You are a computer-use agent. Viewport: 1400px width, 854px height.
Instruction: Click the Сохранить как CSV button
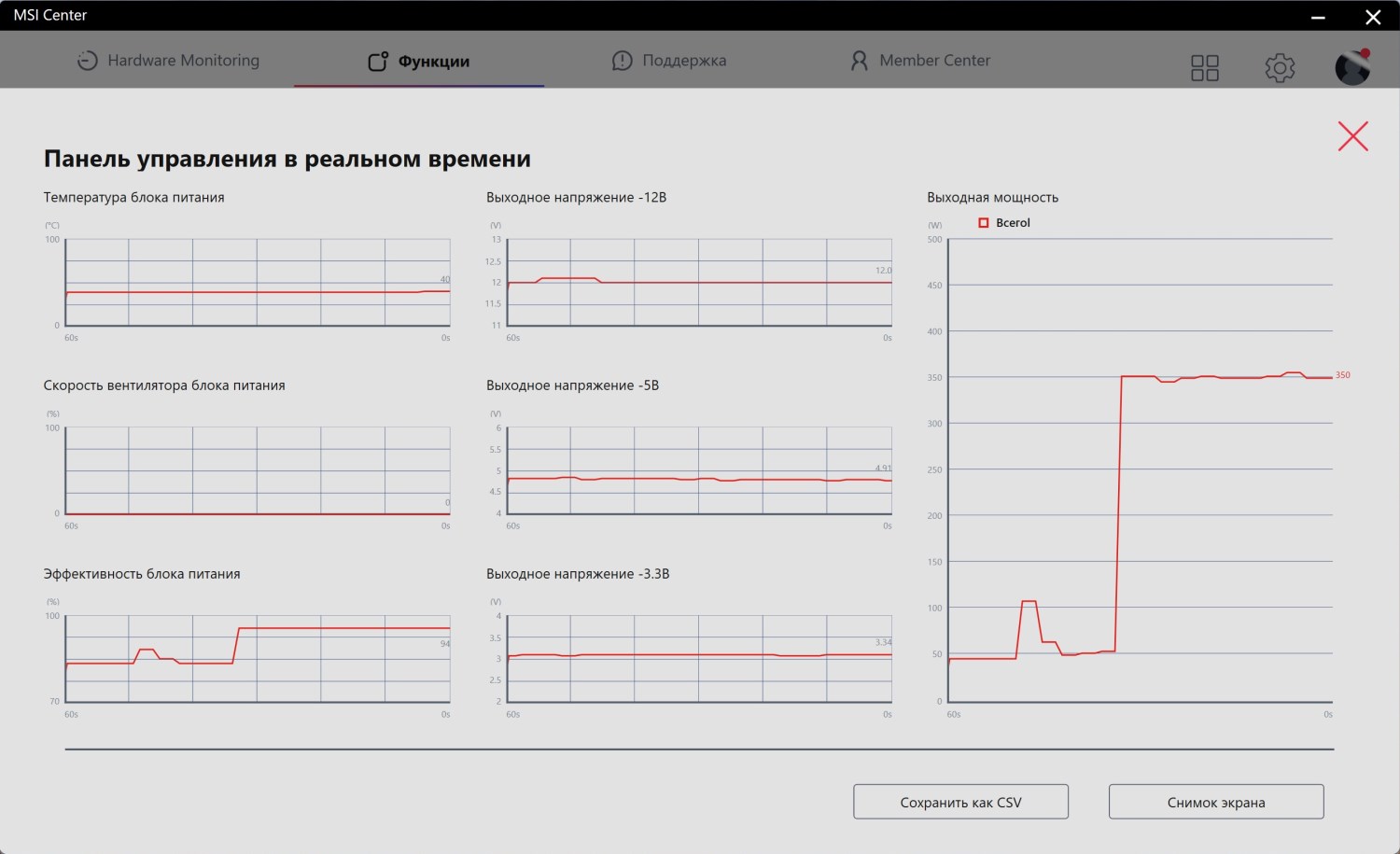click(x=960, y=802)
